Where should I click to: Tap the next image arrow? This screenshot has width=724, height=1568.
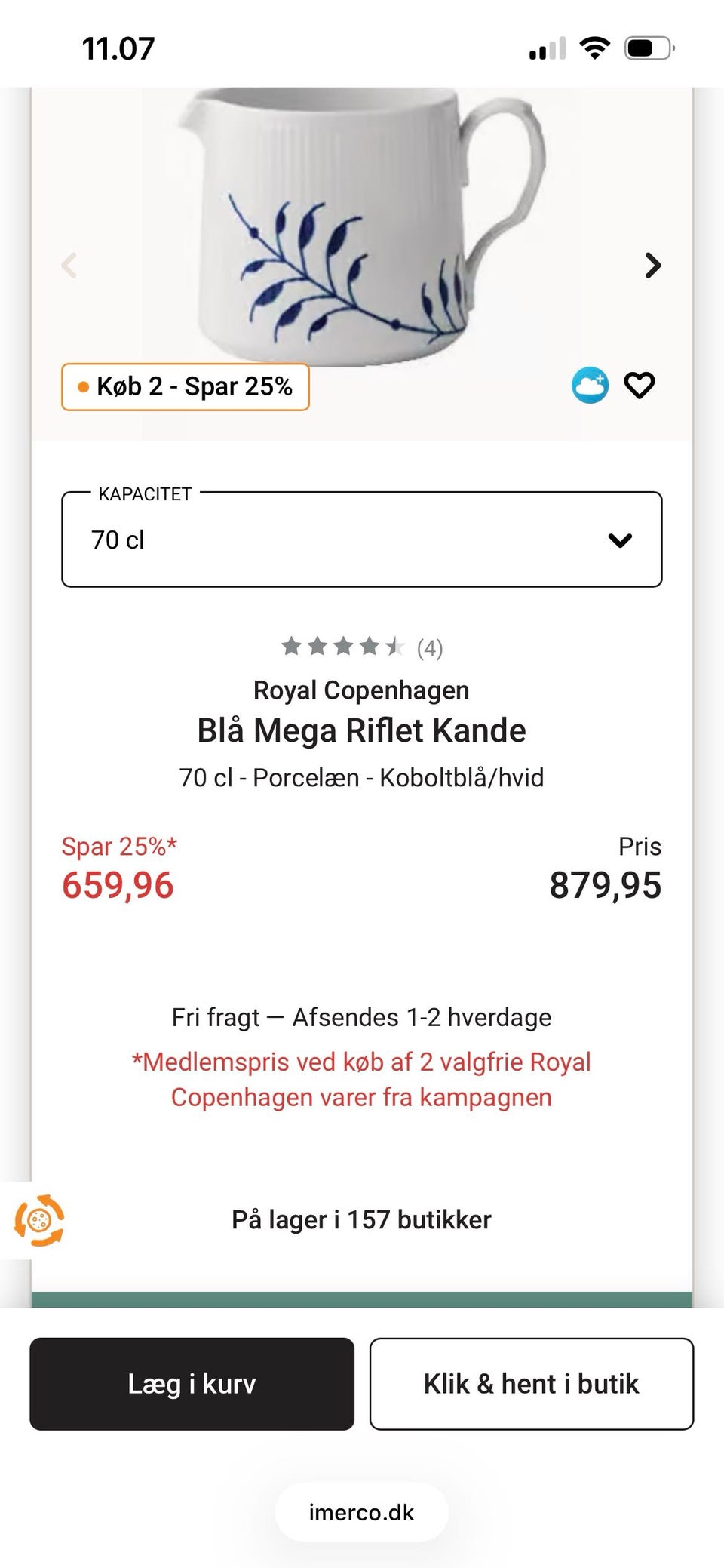pos(653,266)
